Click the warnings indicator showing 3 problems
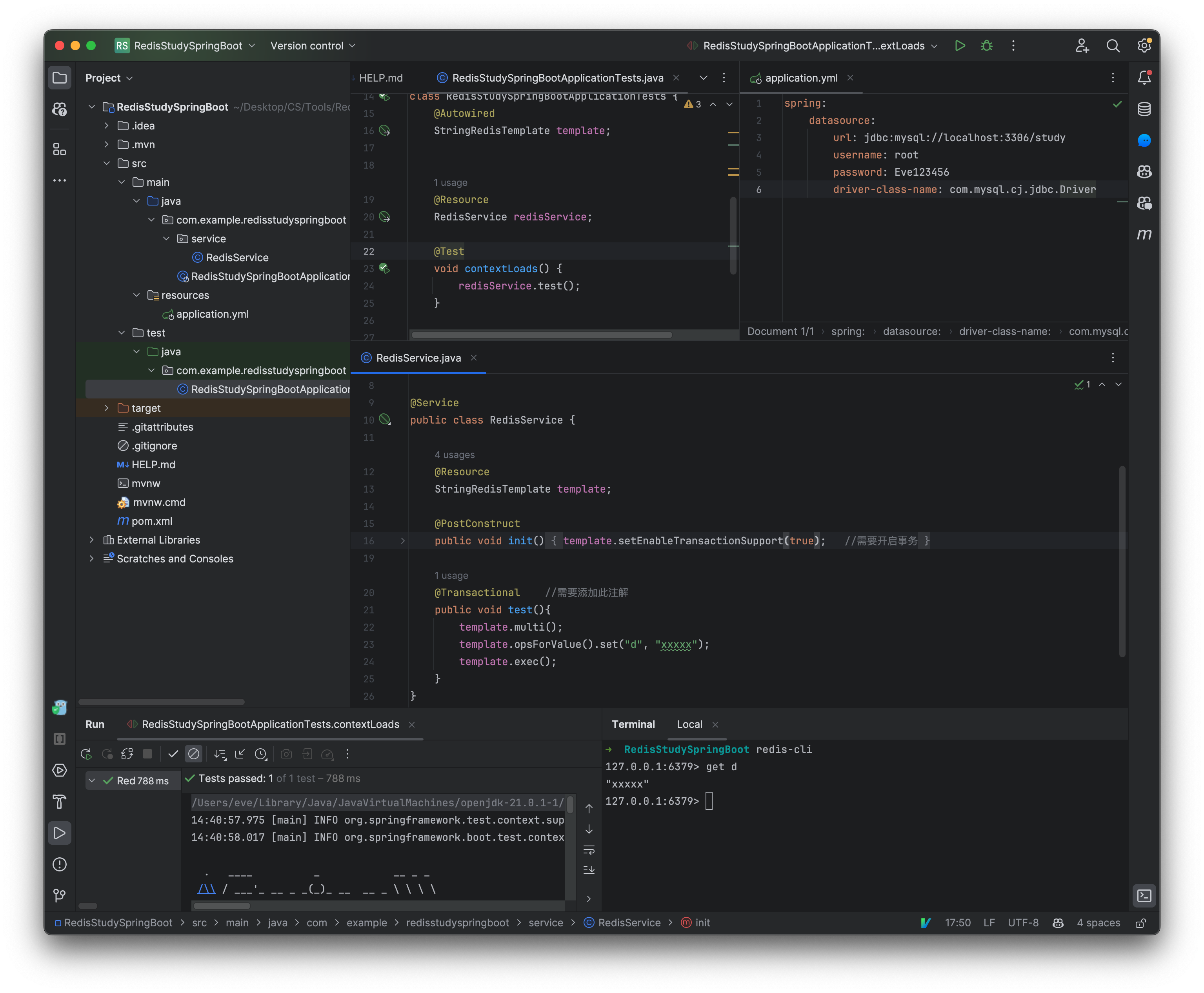This screenshot has width=1204, height=993. tap(692, 104)
